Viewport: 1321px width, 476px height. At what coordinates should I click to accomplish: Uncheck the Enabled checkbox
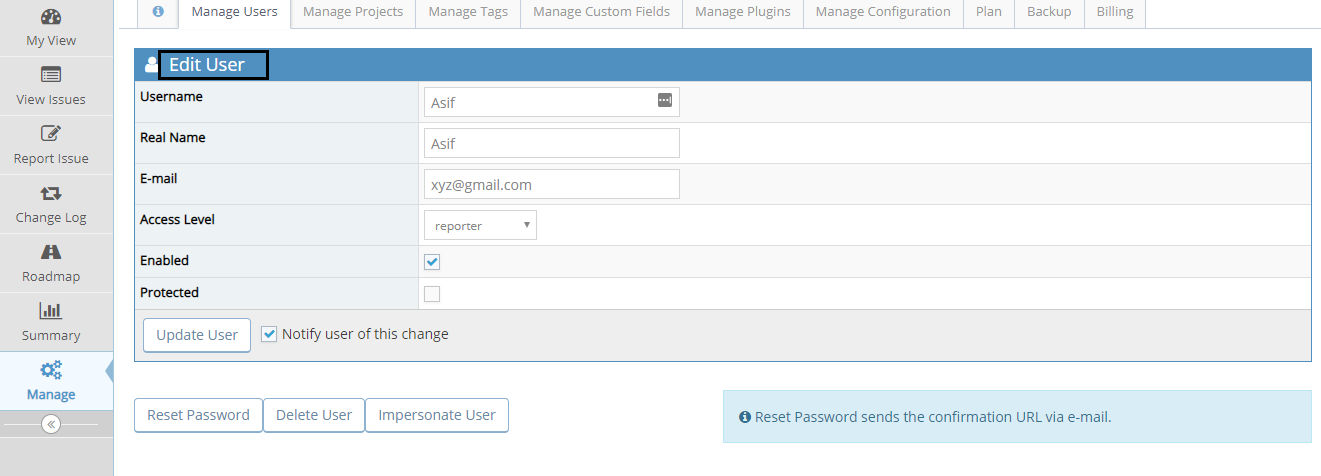point(432,262)
